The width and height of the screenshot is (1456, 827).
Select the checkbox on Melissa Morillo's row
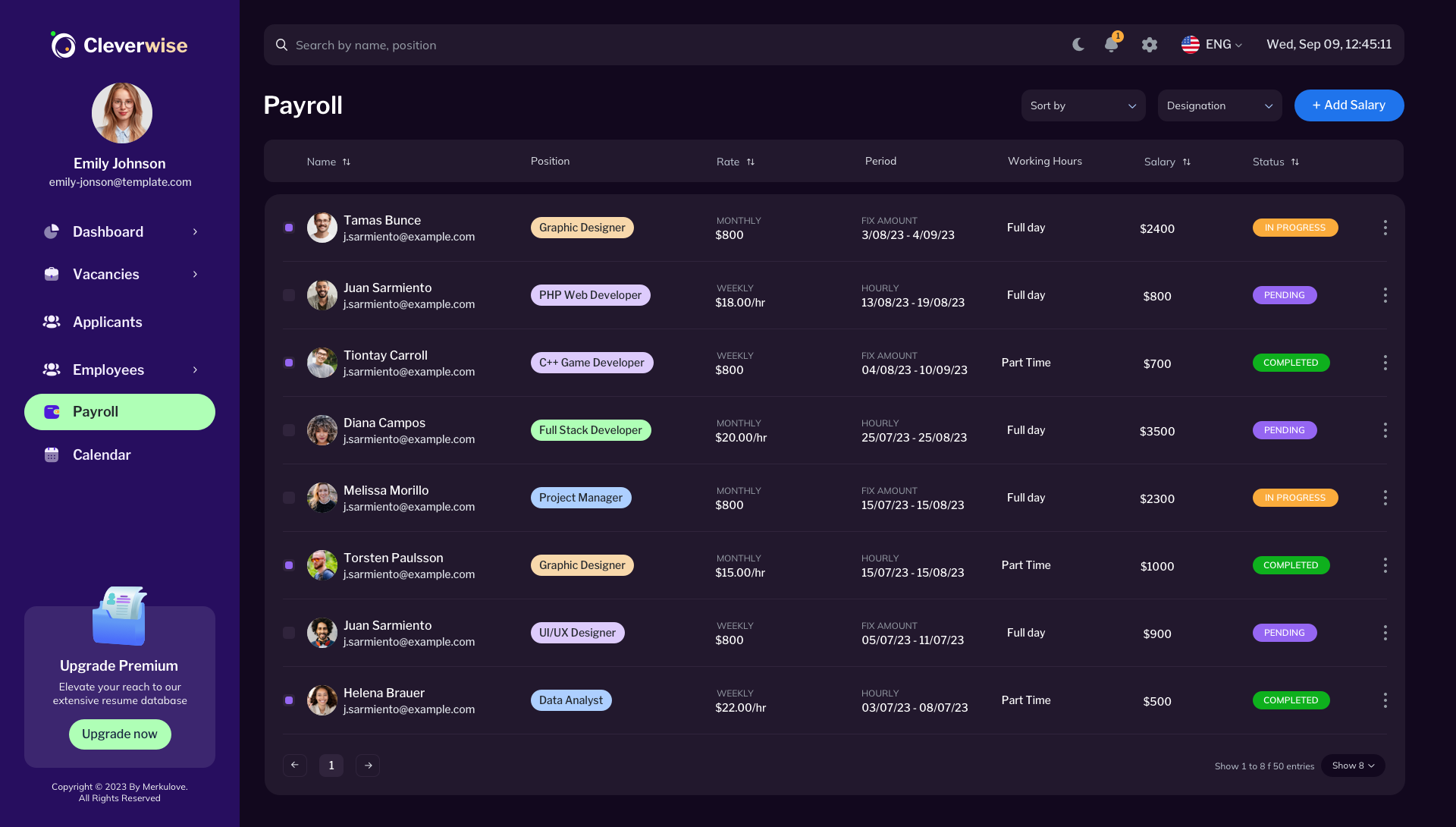click(x=288, y=497)
